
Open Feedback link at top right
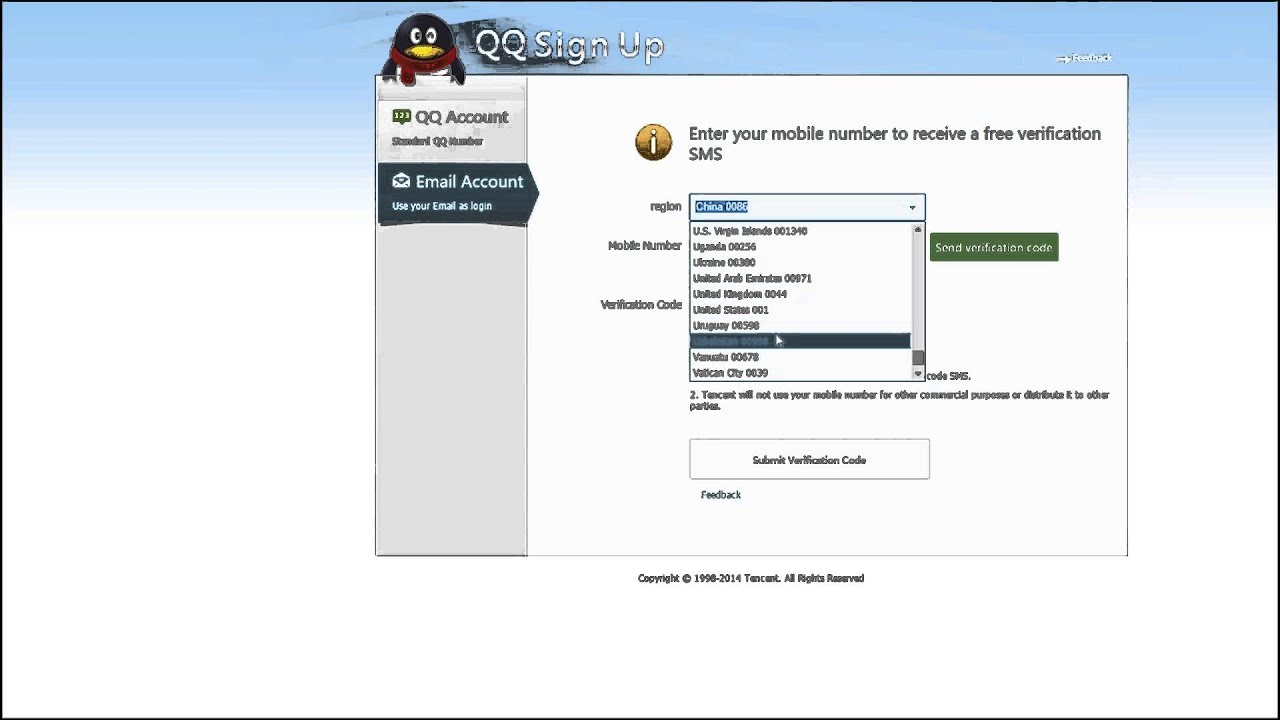pos(1084,58)
